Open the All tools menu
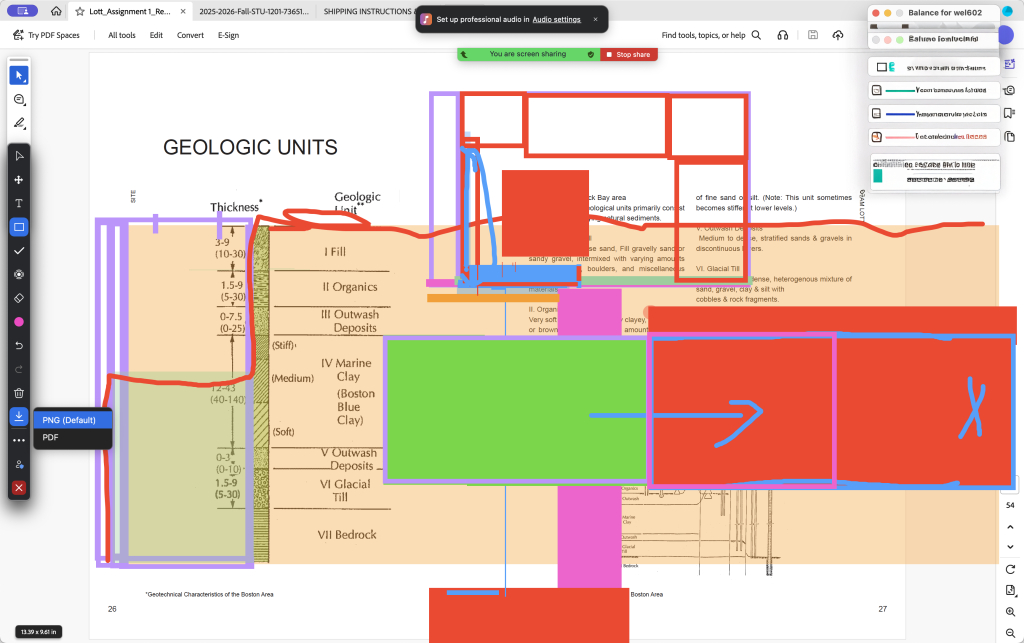The image size is (1024, 643). coord(122,35)
